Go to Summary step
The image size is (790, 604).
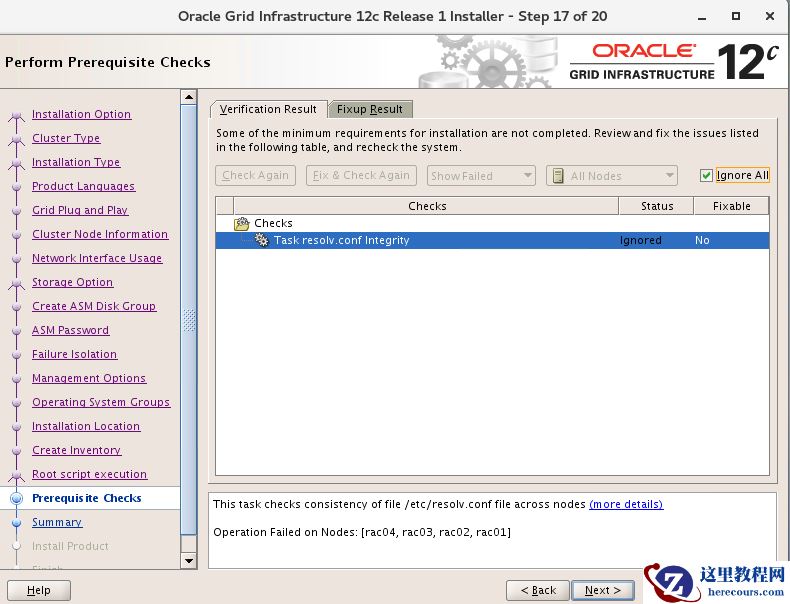coord(57,522)
